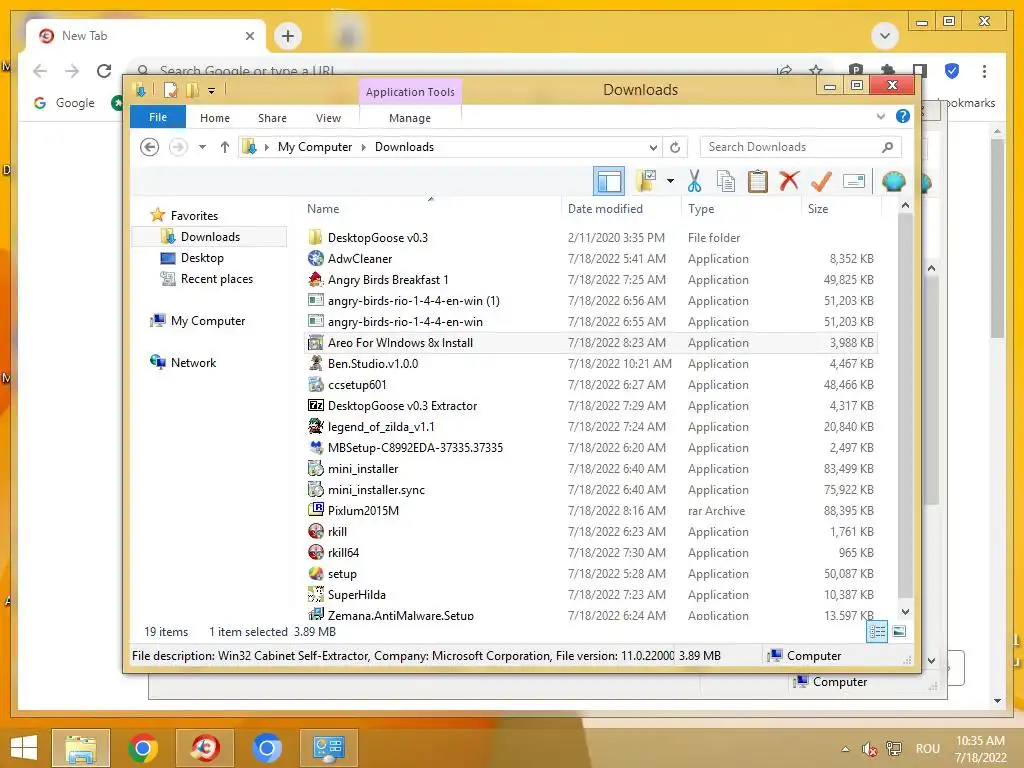Screen dimensions: 1024x768
Task: Select the rkill64 file icon
Action: click(x=315, y=552)
